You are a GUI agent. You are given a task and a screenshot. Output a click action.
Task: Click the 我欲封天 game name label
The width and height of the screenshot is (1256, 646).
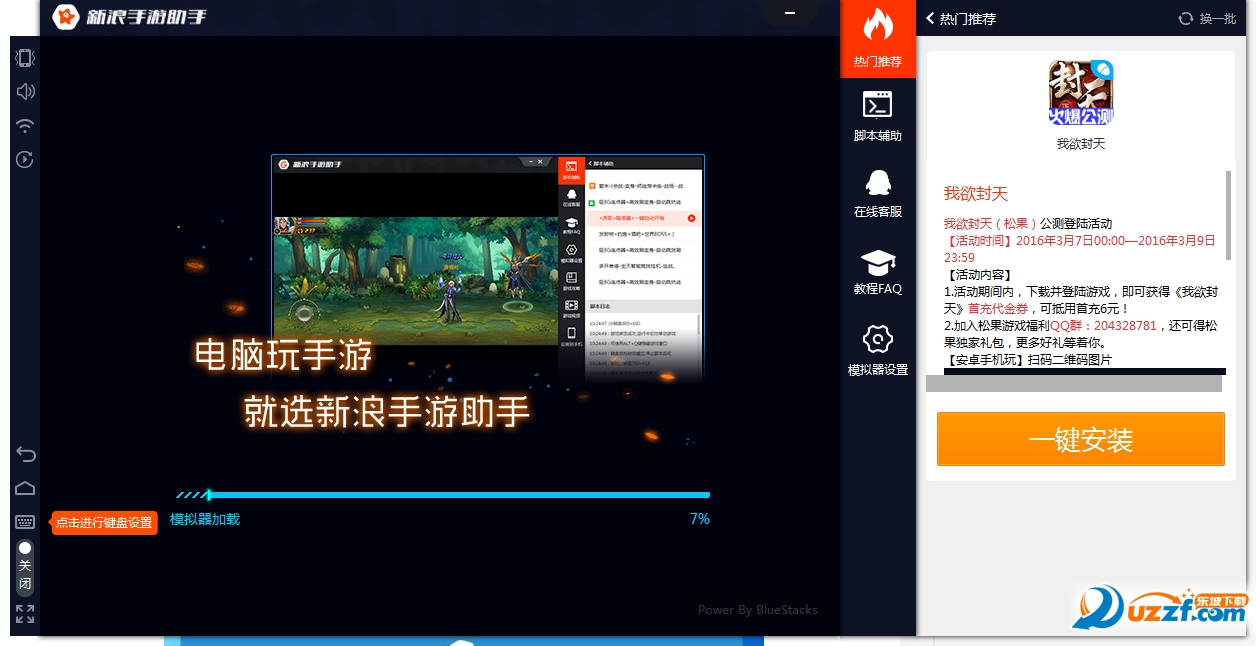pos(1081,144)
